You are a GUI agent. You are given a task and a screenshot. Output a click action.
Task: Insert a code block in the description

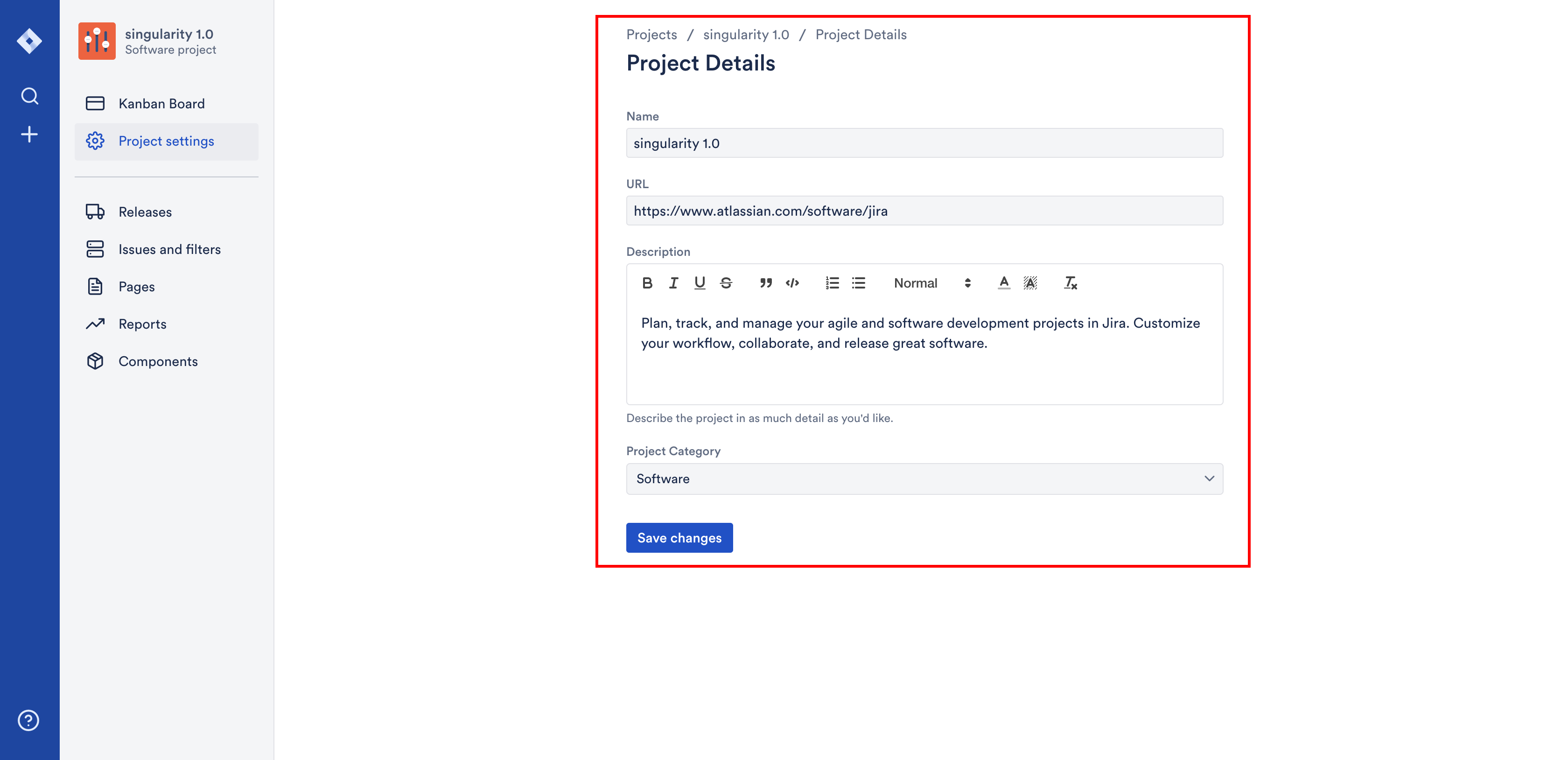[792, 283]
